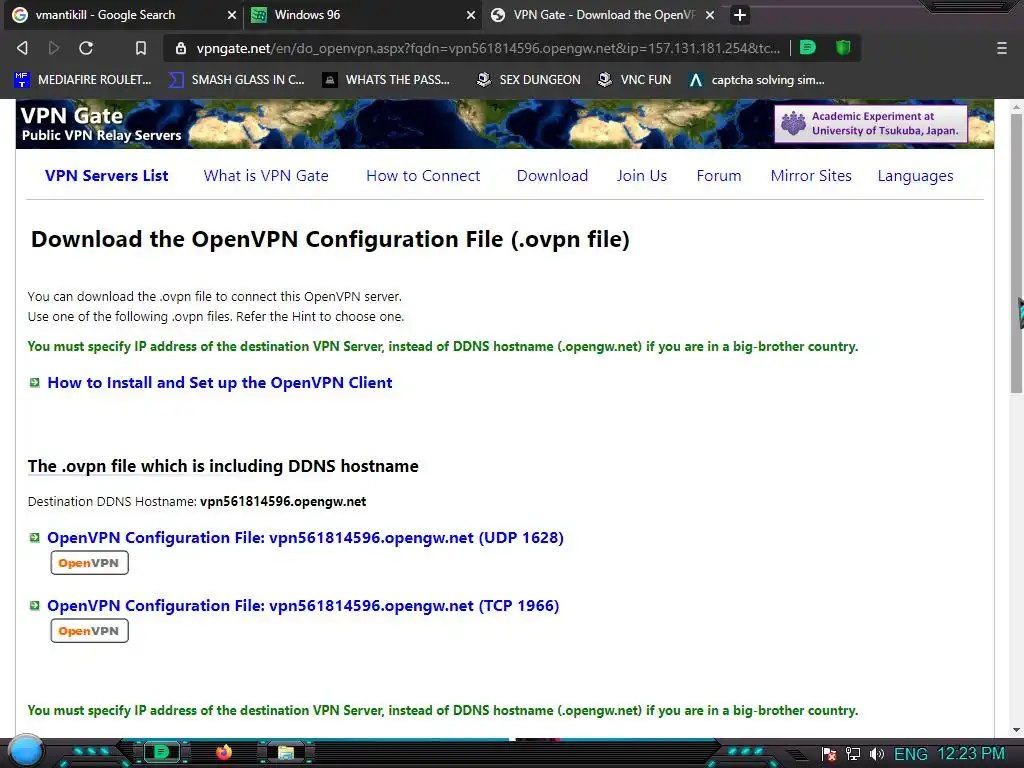
Task: Go to VPN Servers List
Action: tap(106, 176)
